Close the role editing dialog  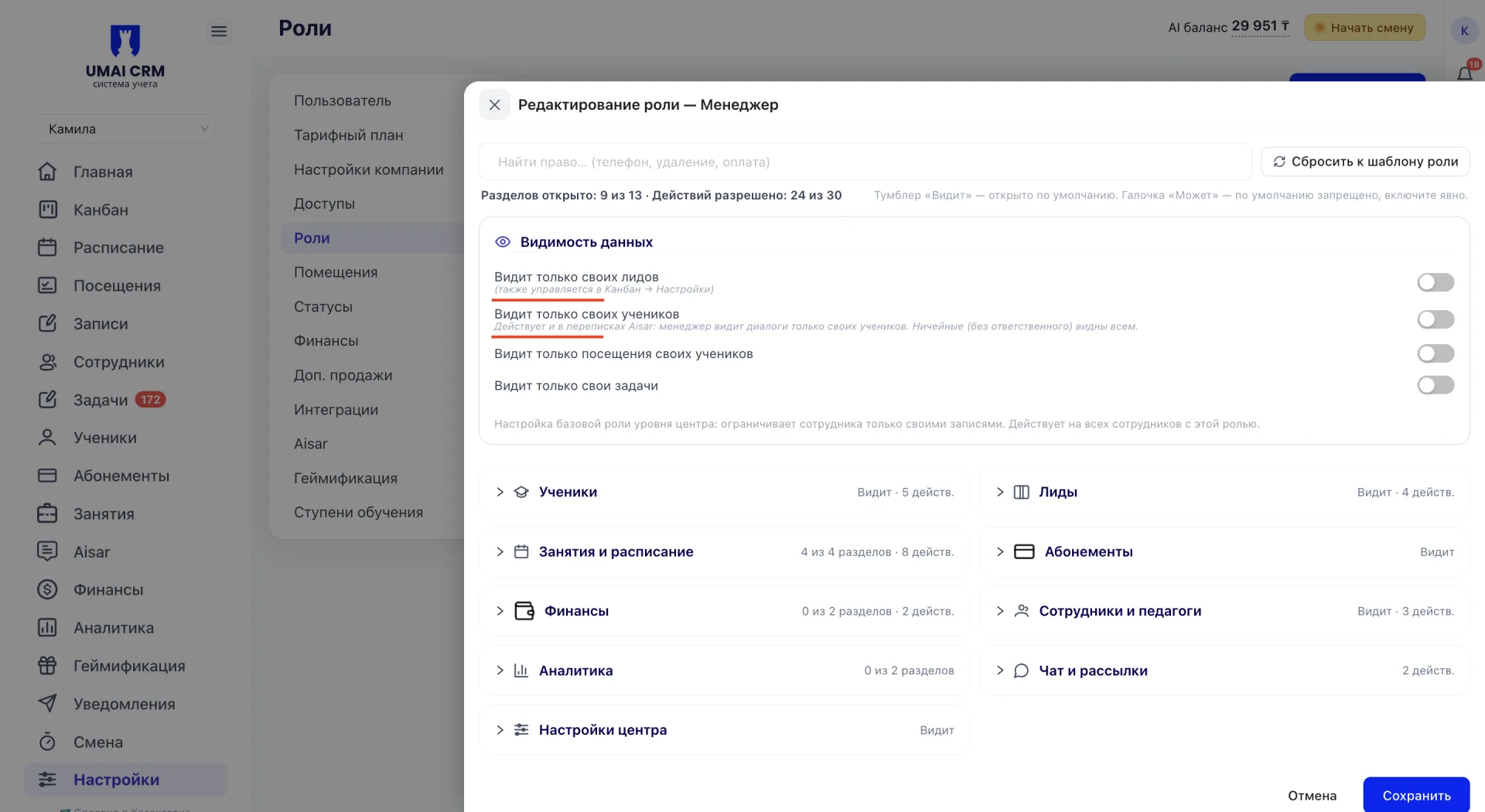pos(495,104)
